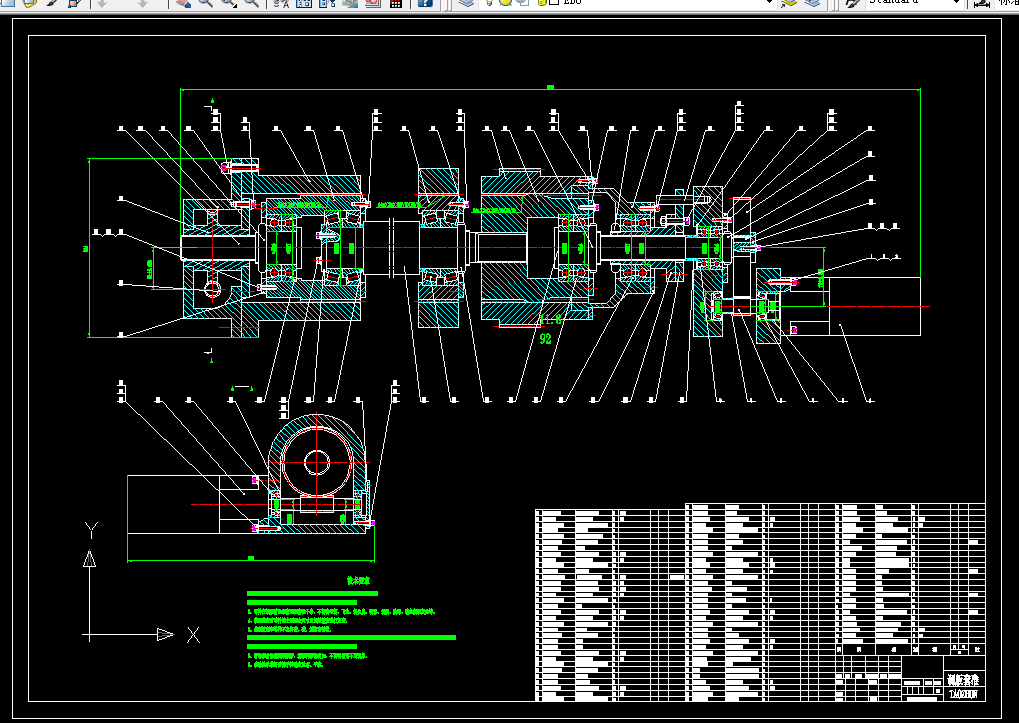This screenshot has width=1019, height=723.
Task: Select the drawing title in title block
Action: click(x=963, y=680)
